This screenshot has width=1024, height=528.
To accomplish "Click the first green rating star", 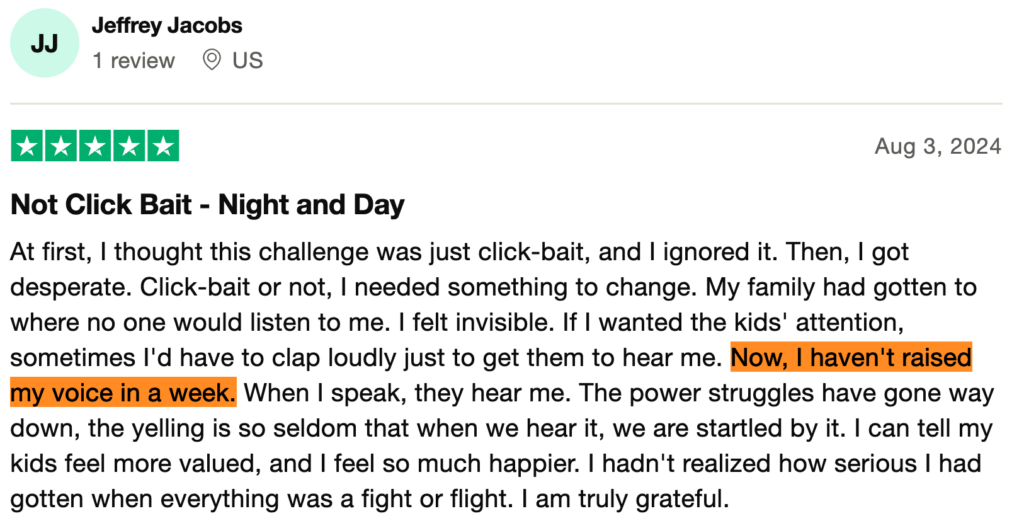I will click(27, 146).
